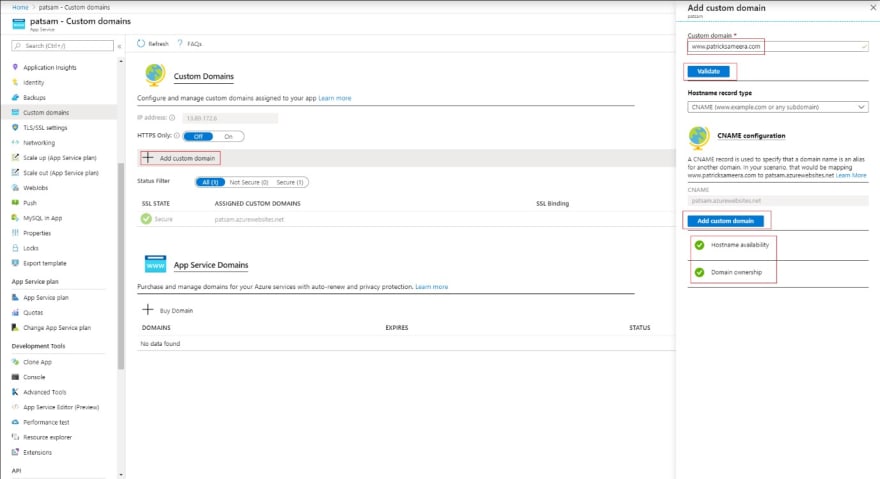Open Extensions in the sidebar
Screen dimensions: 880x479
pos(37,453)
